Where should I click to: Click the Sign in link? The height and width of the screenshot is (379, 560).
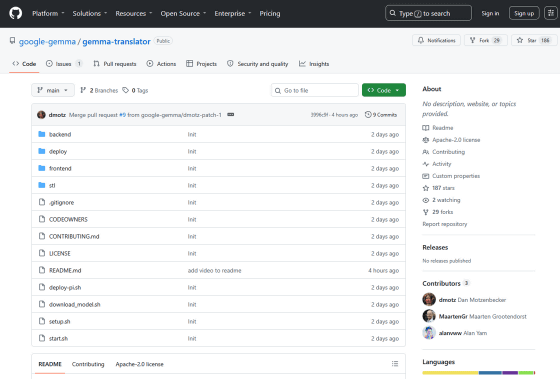(490, 14)
